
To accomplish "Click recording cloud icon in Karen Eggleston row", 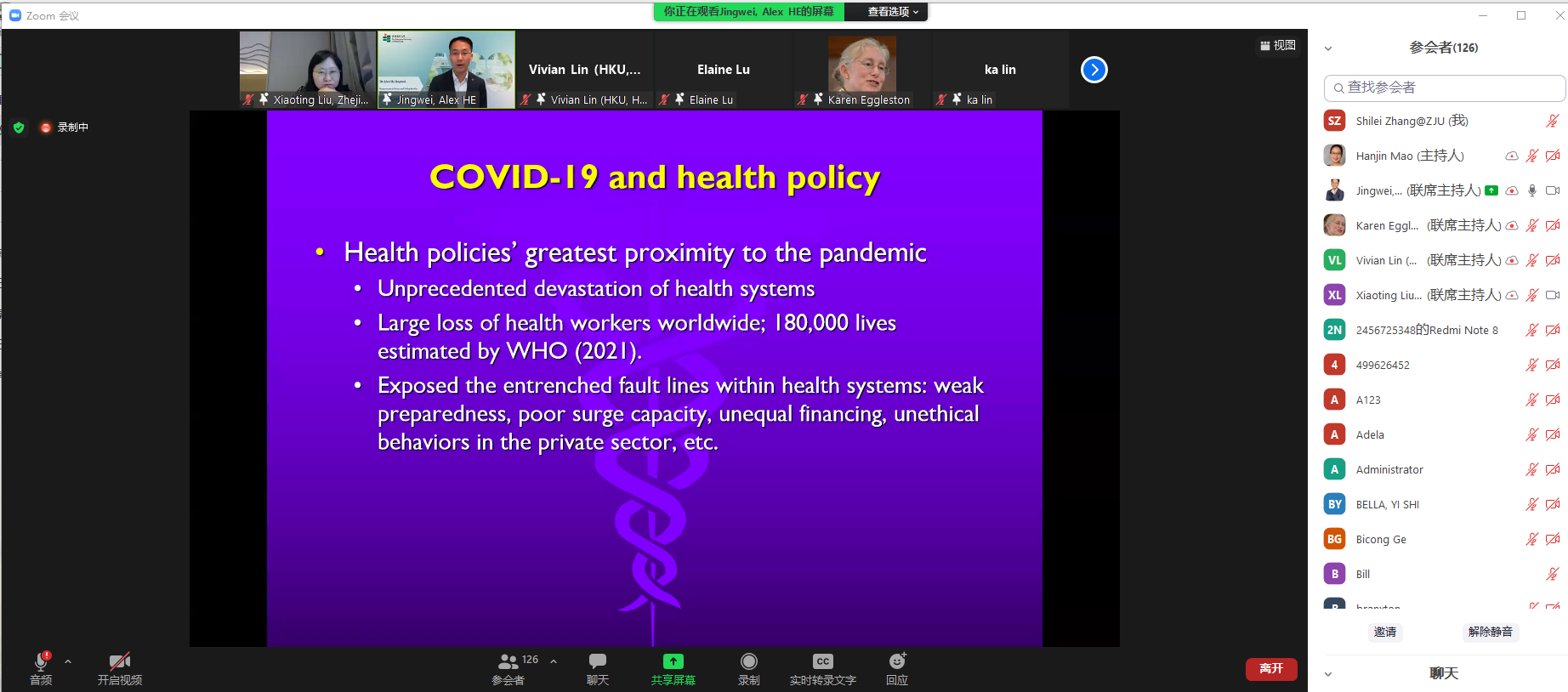I will point(1512,225).
